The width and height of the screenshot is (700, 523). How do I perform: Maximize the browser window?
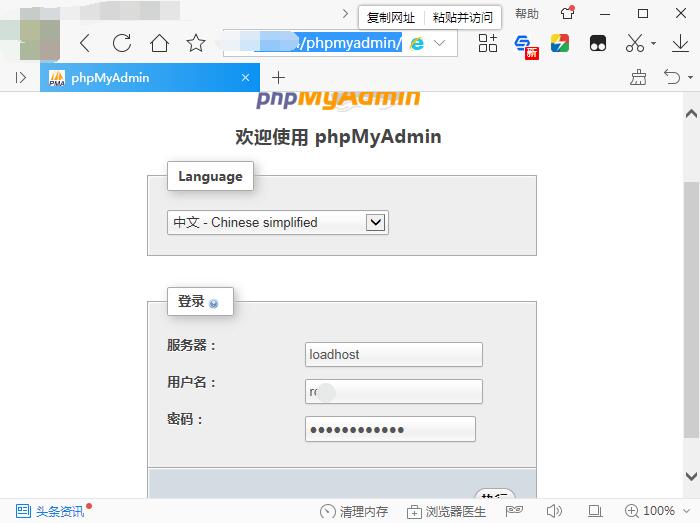point(643,14)
